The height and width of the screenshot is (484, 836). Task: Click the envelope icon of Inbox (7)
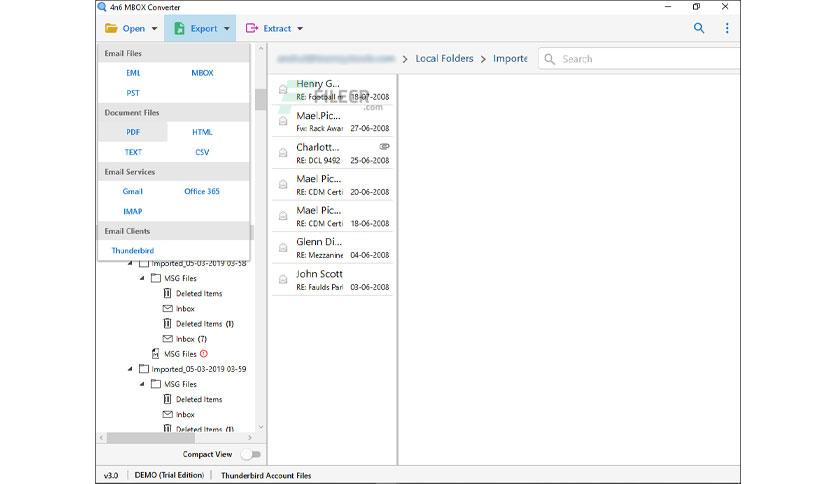click(167, 338)
